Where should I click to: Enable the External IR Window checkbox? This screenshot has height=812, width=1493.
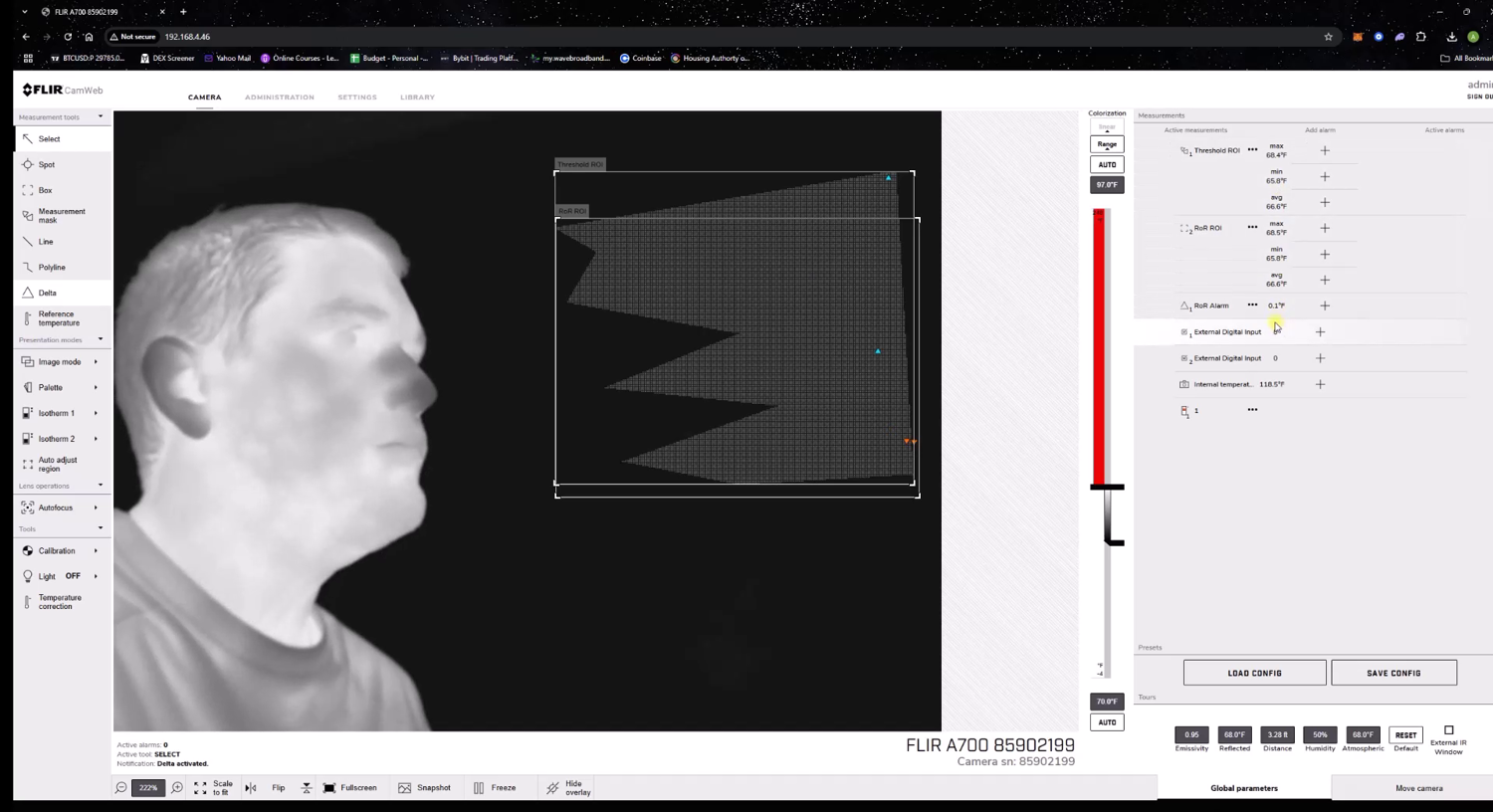(x=1448, y=730)
